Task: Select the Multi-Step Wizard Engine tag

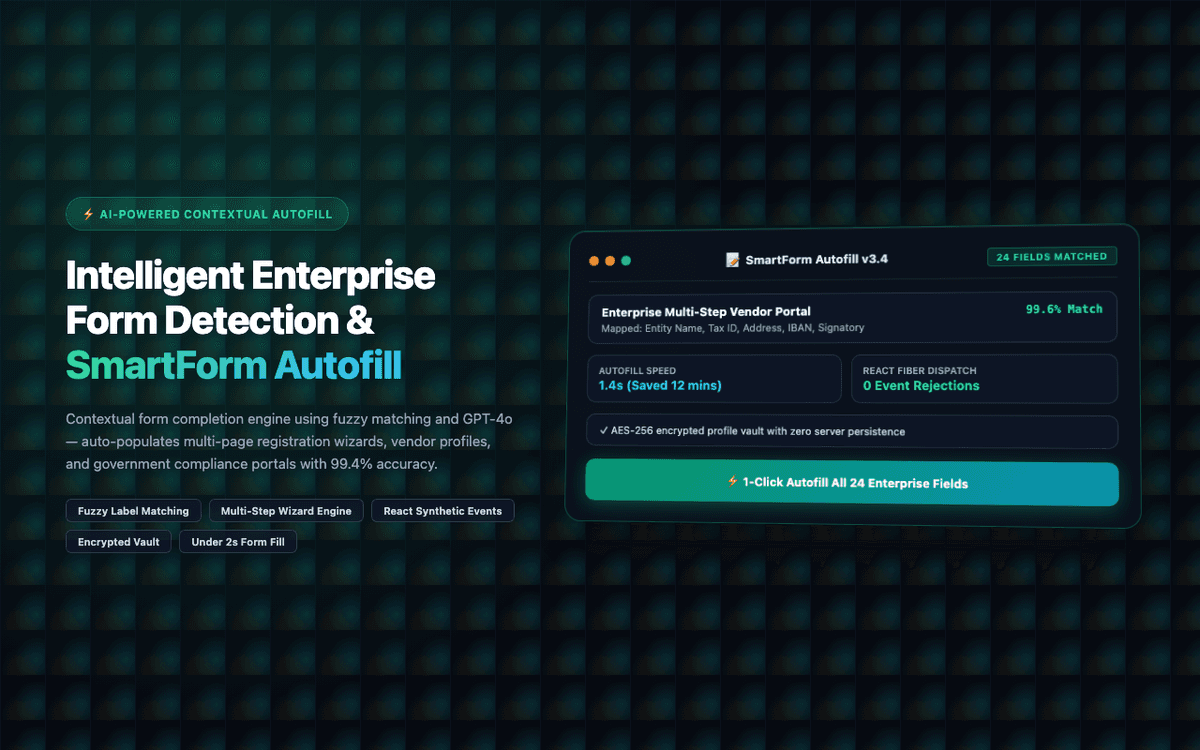Action: [x=286, y=511]
